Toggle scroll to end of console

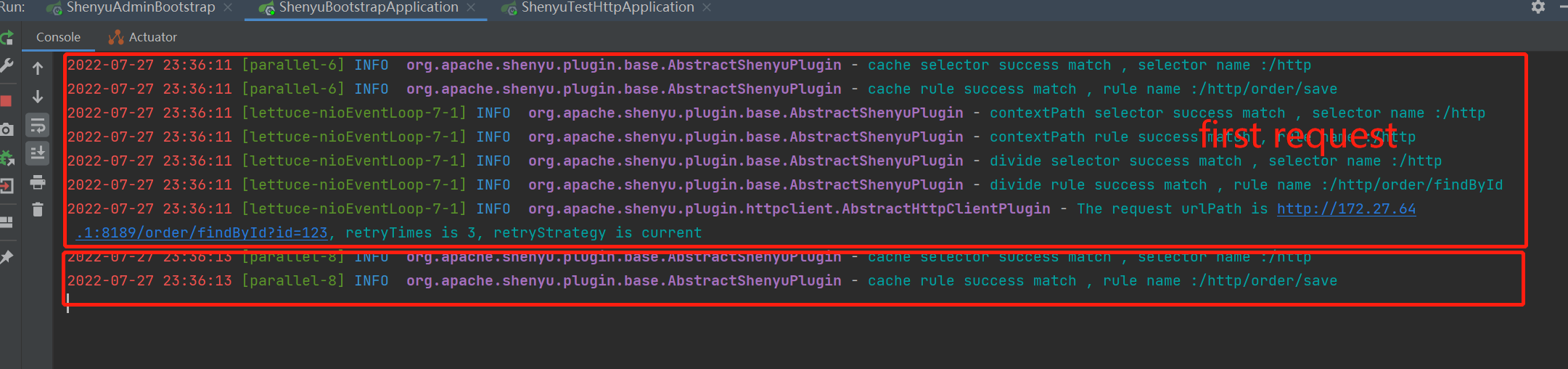[38, 153]
